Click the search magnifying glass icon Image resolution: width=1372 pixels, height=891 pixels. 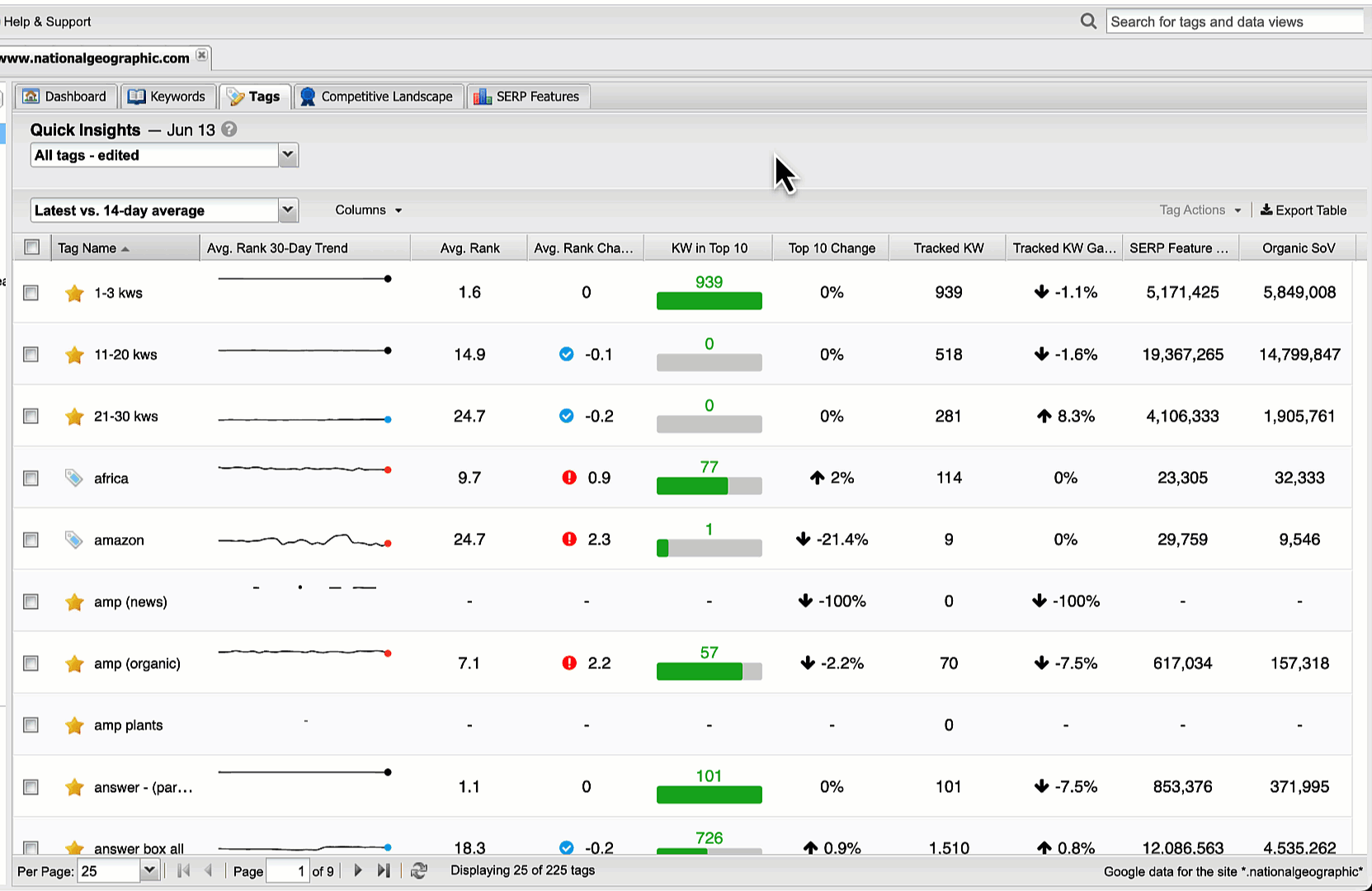(x=1087, y=21)
